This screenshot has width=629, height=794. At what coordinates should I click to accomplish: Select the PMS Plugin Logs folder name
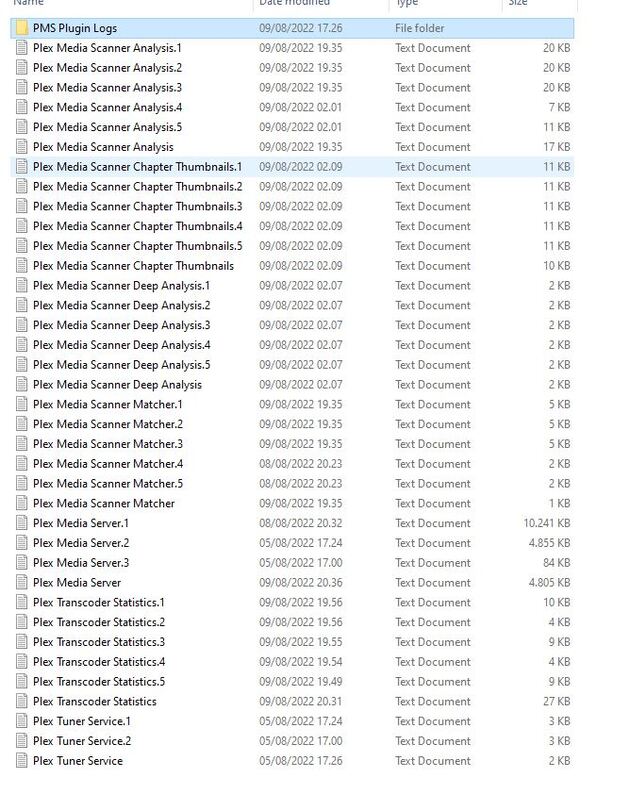pos(75,28)
